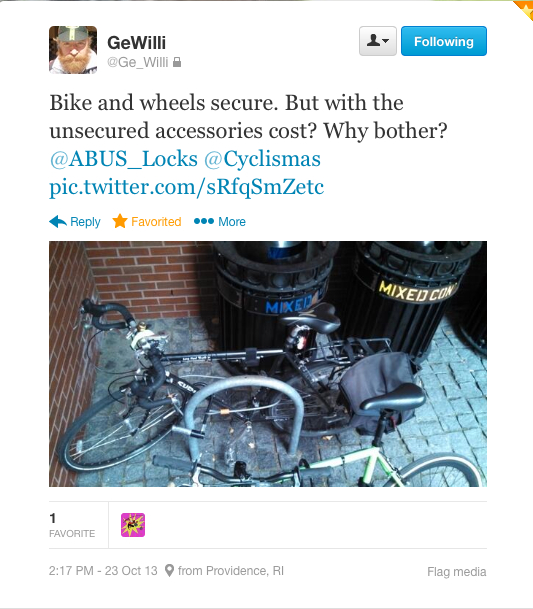Image resolution: width=533 pixels, height=609 pixels.
Task: Click the protected account lock icon
Action: pyautogui.click(x=177, y=62)
